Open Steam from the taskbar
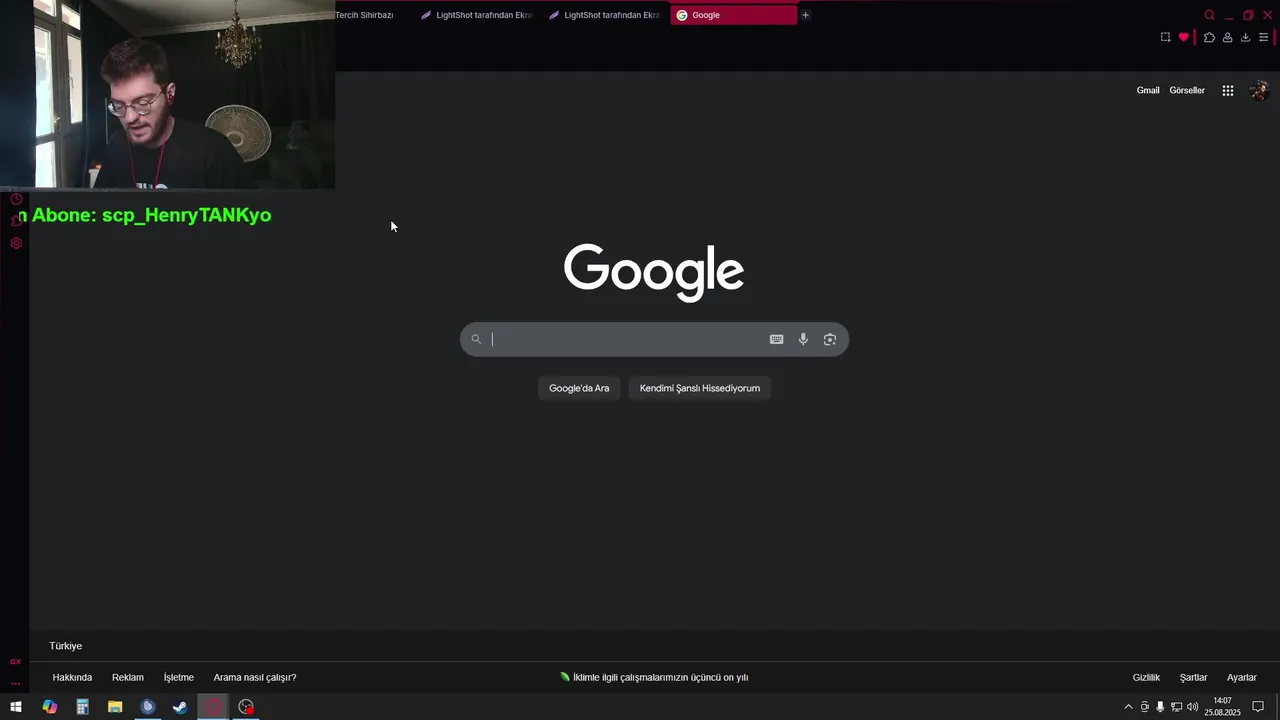 coord(180,707)
